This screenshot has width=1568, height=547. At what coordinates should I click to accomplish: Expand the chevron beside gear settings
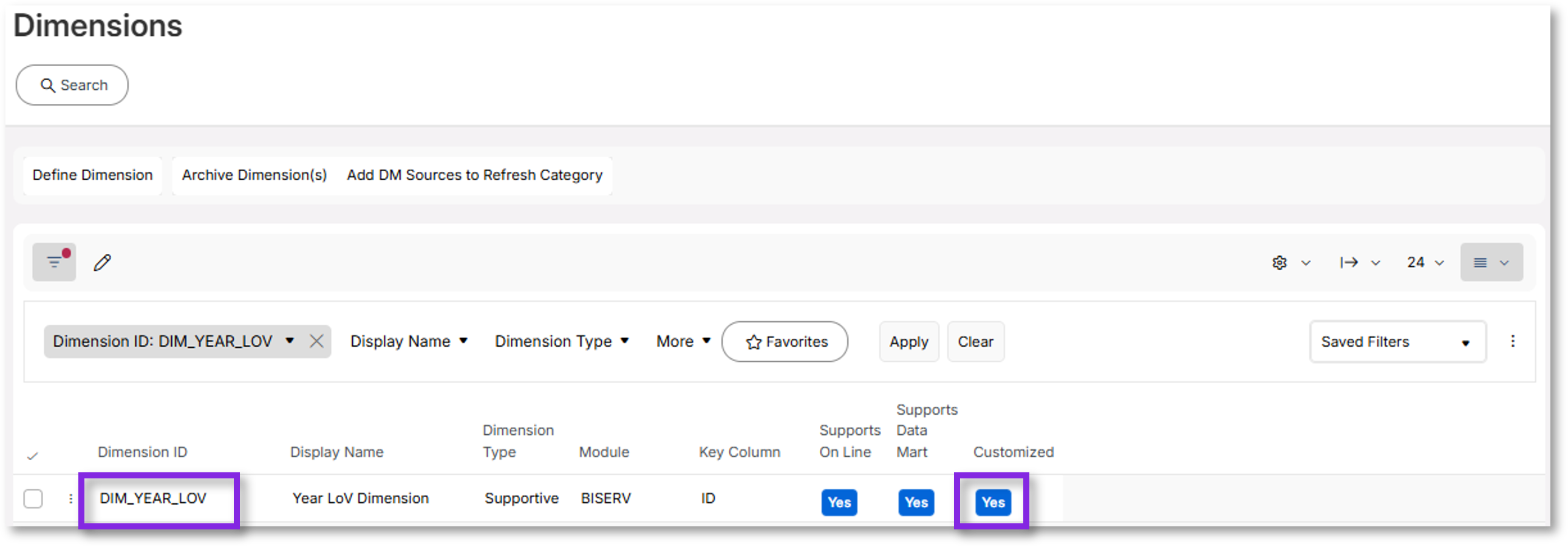1306,263
